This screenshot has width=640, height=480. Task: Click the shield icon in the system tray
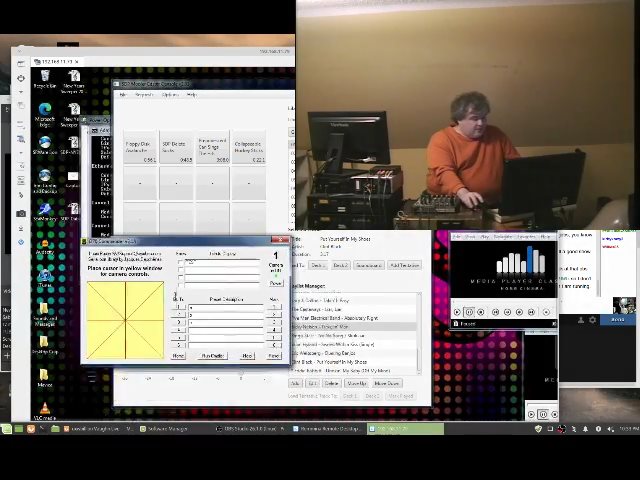[538, 429]
